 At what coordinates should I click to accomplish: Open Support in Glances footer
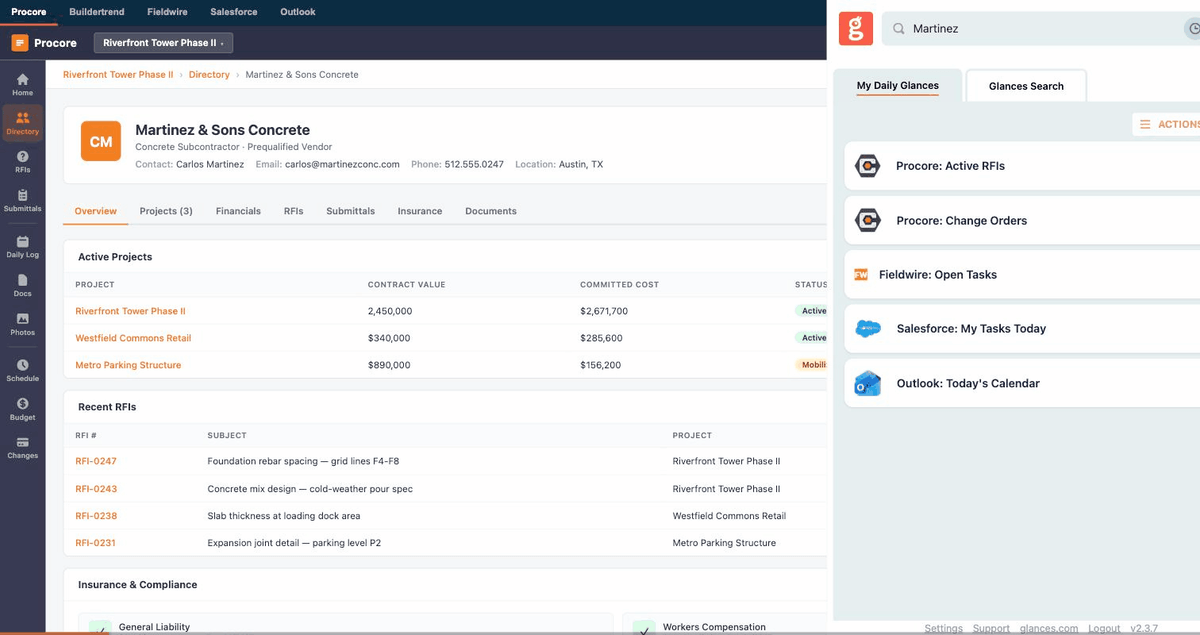point(991,628)
